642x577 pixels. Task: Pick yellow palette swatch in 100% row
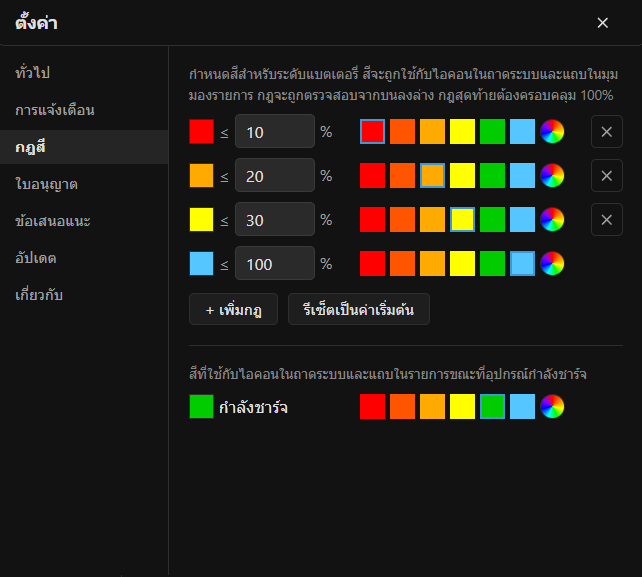(x=462, y=263)
